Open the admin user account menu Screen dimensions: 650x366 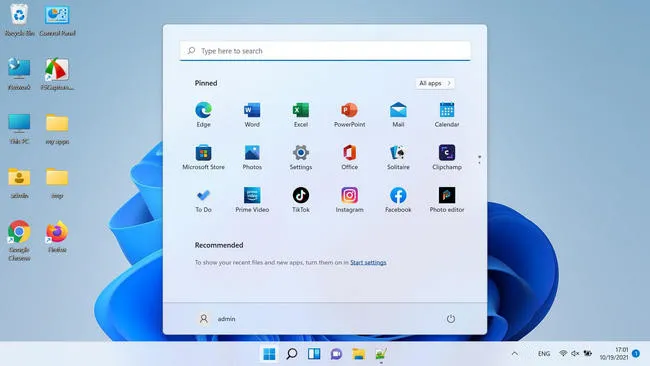[x=217, y=319]
